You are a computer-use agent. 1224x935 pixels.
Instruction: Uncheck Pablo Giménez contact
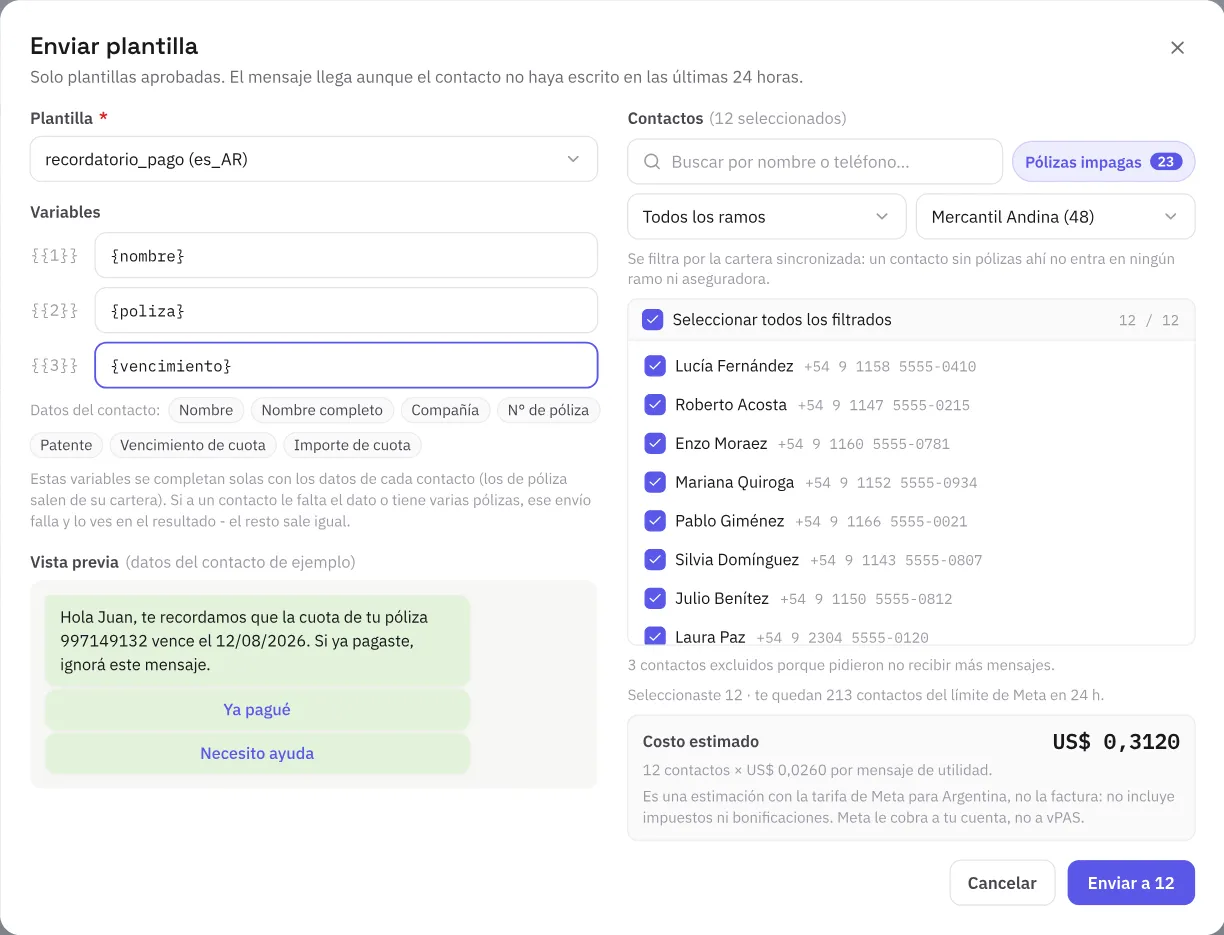[655, 521]
